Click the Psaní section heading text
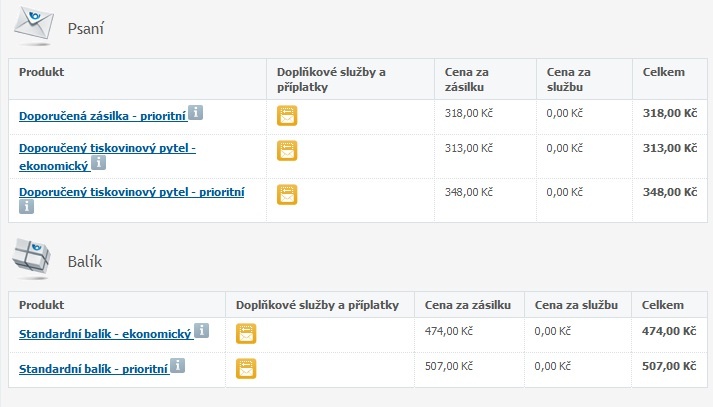This screenshot has height=407, width=713. coord(86,28)
